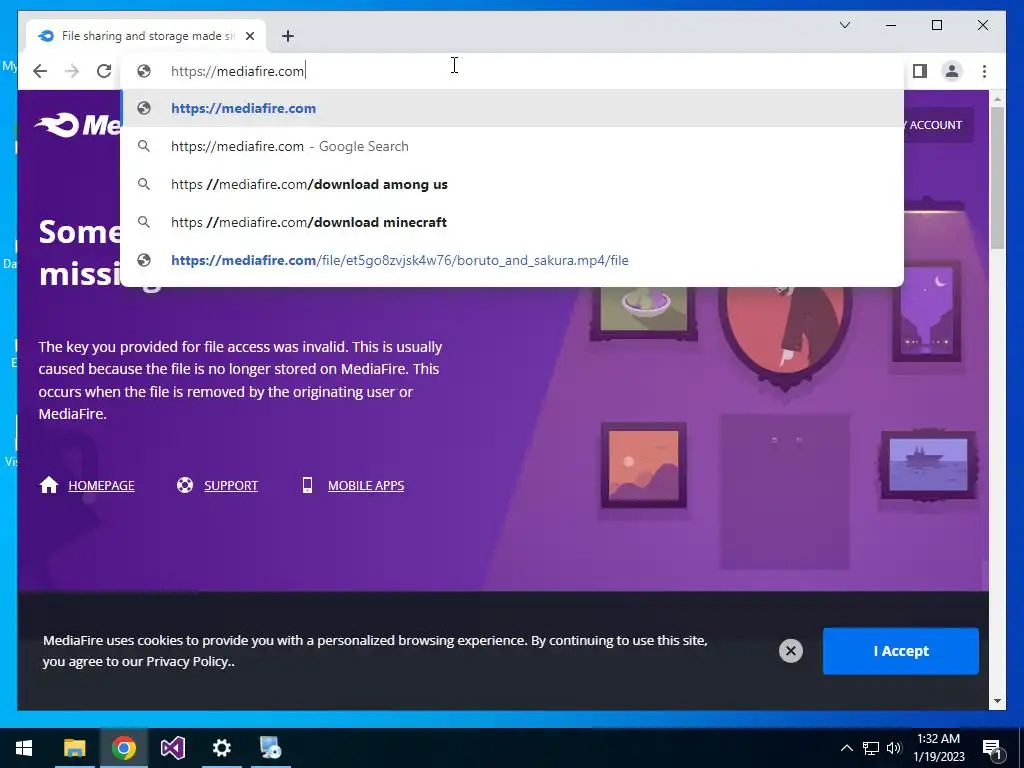Open the notification center icon
Viewport: 1024px width, 768px height.
992,748
